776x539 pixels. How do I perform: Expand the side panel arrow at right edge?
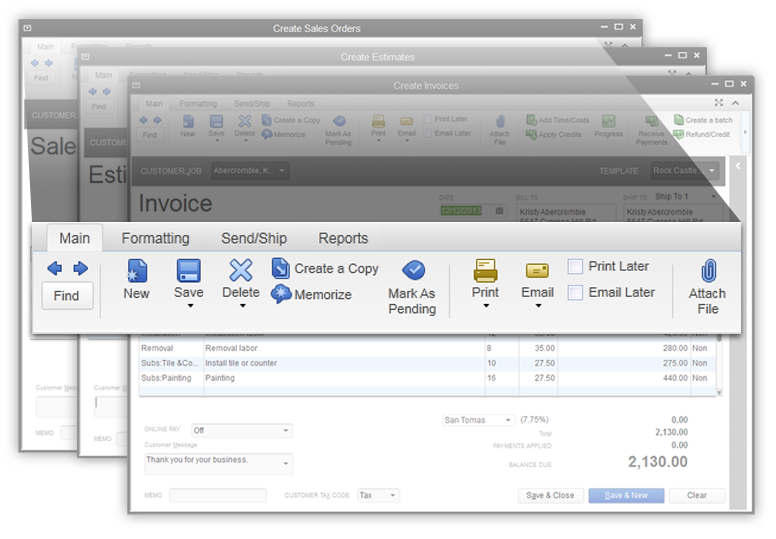click(738, 166)
